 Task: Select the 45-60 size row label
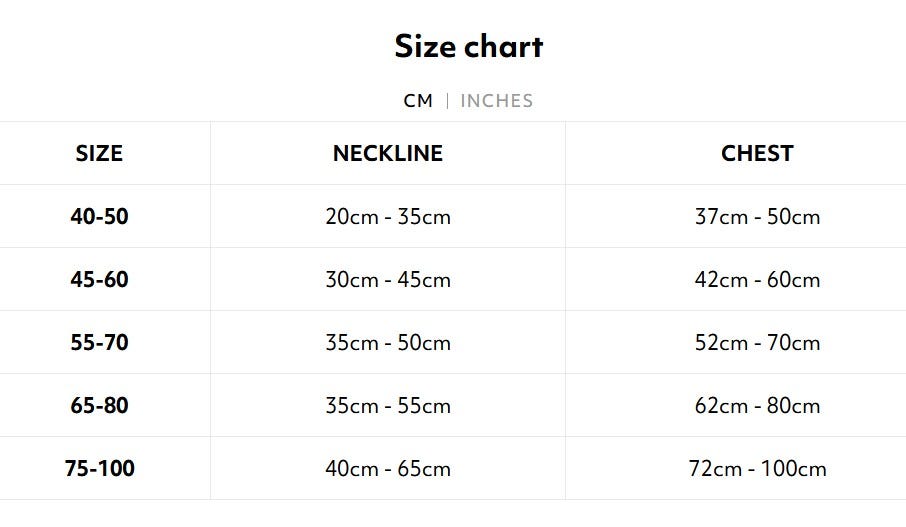pyautogui.click(x=99, y=279)
